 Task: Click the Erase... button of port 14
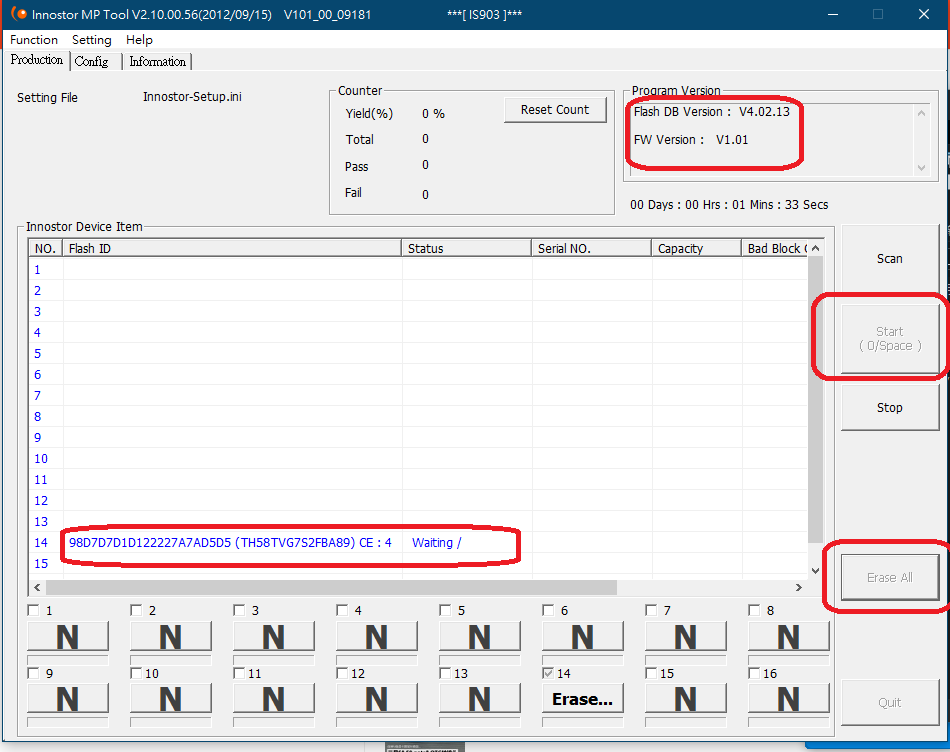click(583, 699)
